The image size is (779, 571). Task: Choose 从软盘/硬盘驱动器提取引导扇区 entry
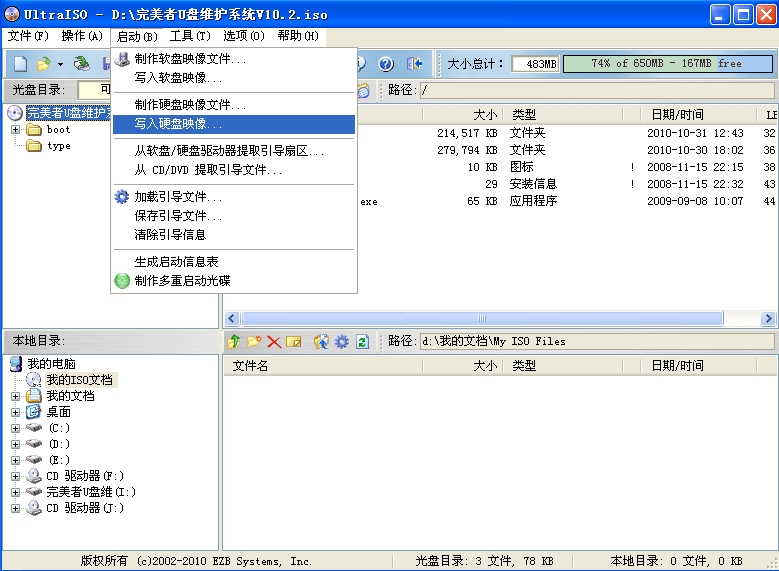(x=234, y=151)
